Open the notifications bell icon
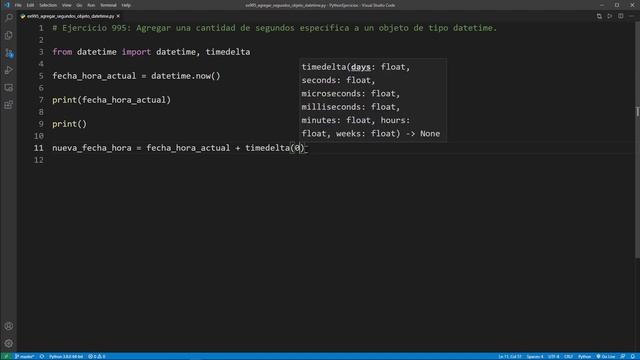The height and width of the screenshot is (360, 640). (x=633, y=356)
